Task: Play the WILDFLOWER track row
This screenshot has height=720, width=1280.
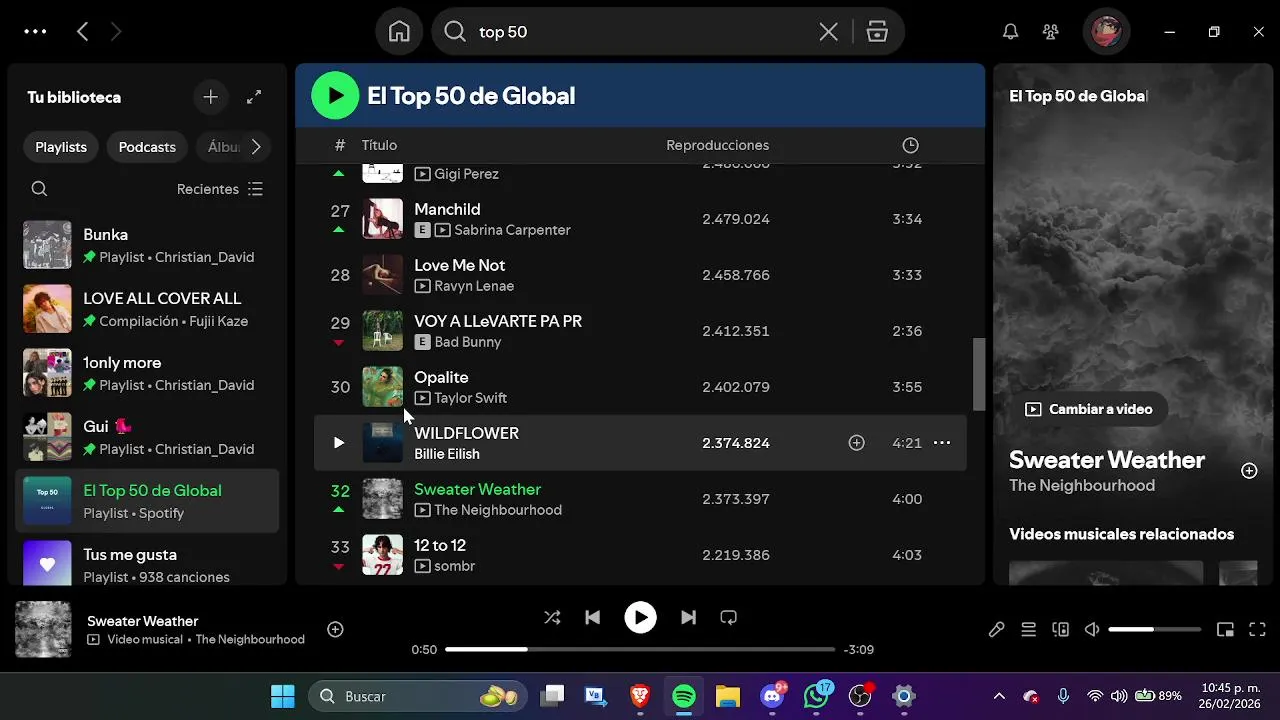Action: pyautogui.click(x=338, y=443)
